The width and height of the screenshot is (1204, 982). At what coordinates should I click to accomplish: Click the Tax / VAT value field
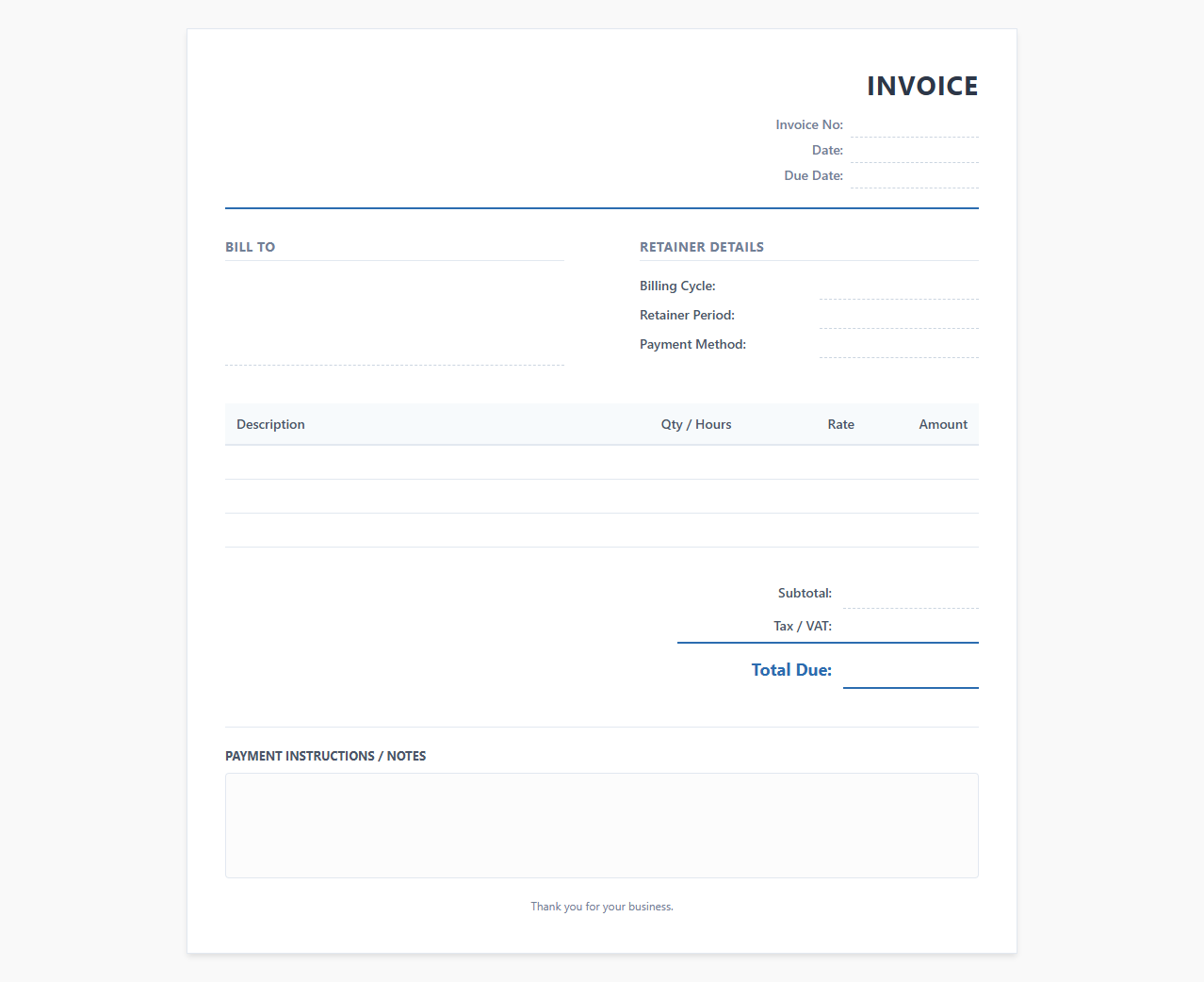[x=911, y=627]
